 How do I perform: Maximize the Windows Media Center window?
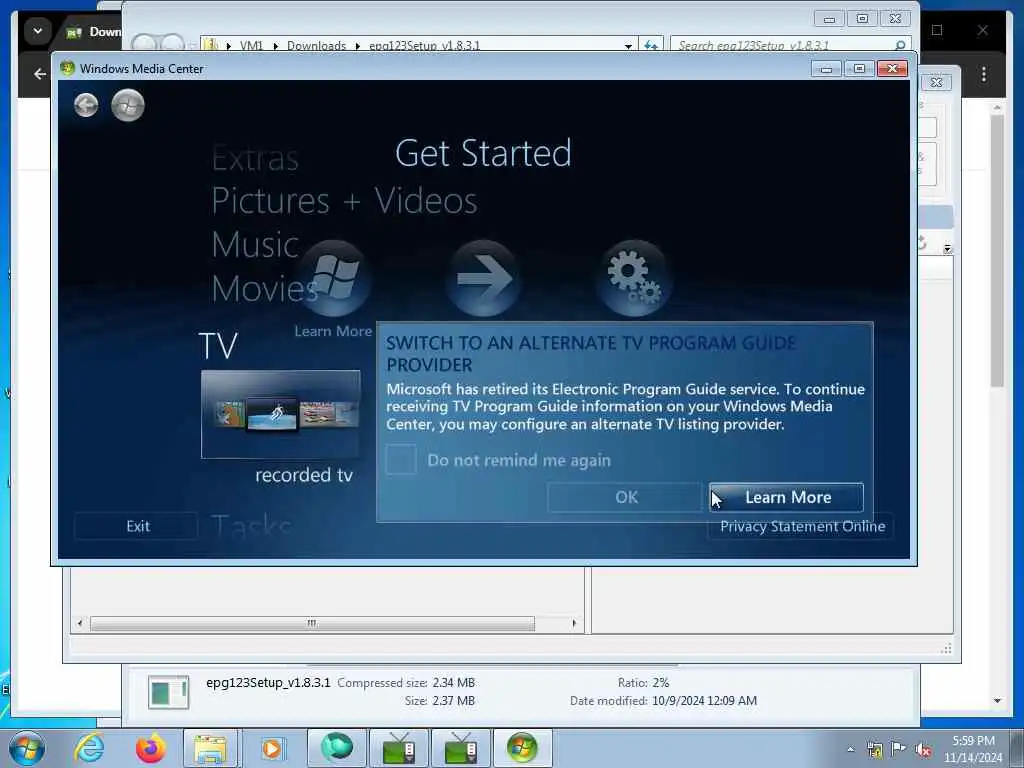click(x=859, y=69)
